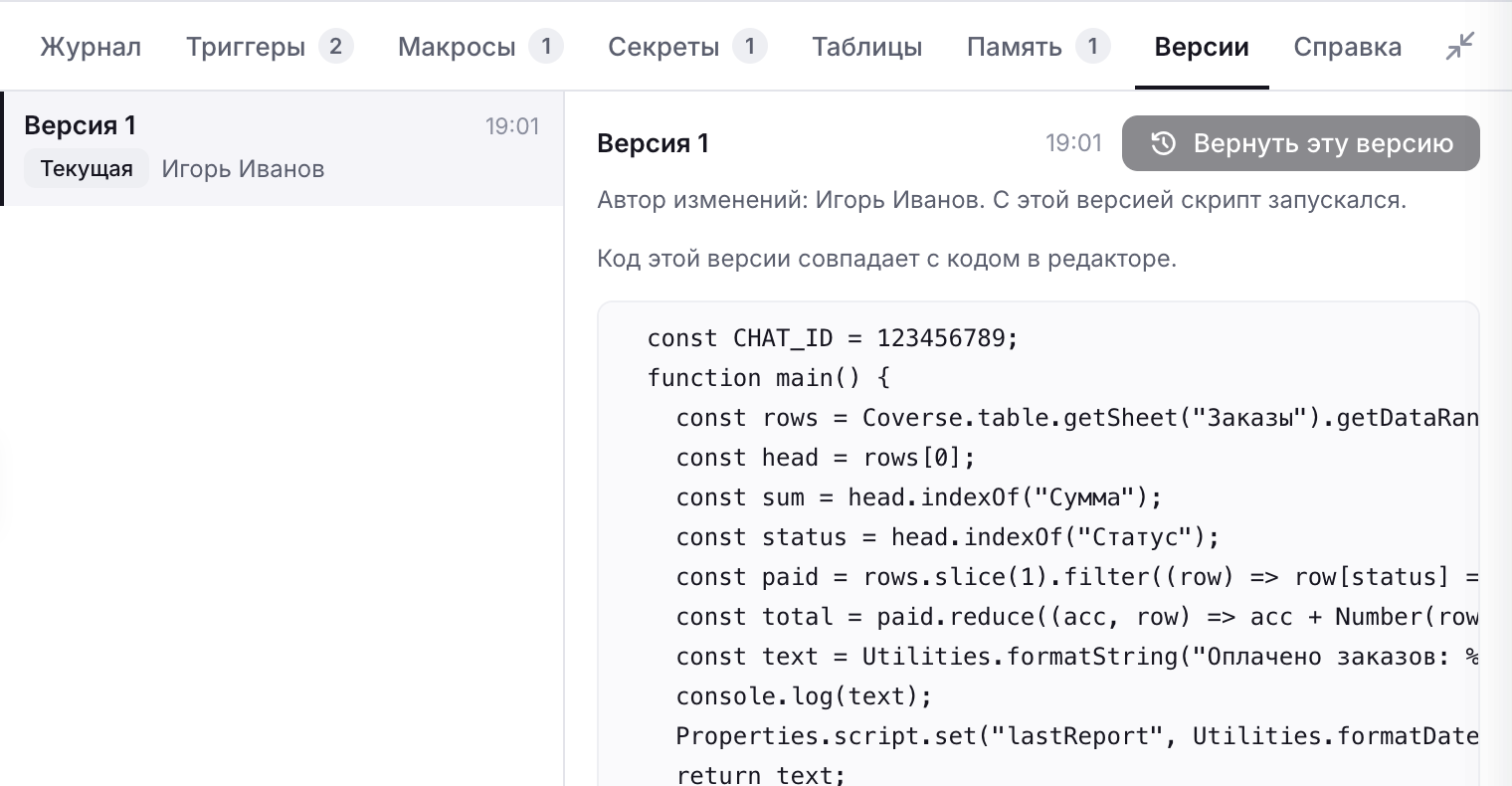Click the Автор изменений description line
Image resolution: width=1512 pixels, height=786 pixels.
click(x=1002, y=199)
